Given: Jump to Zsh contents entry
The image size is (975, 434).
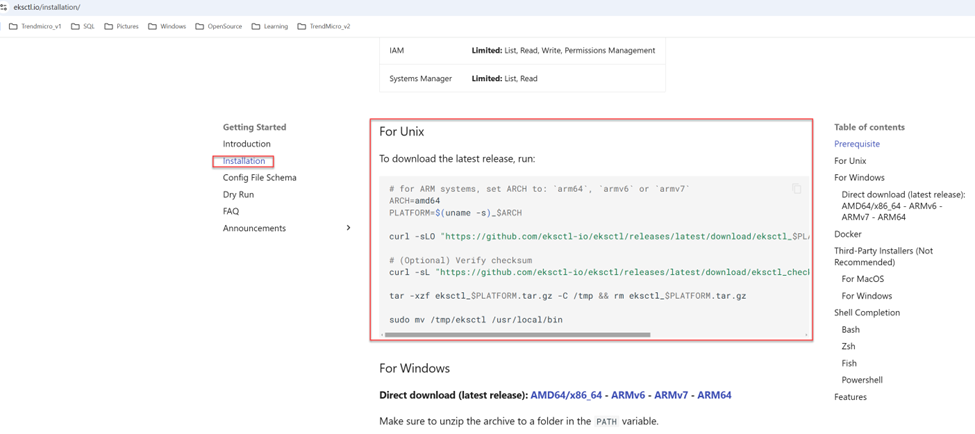Looking at the screenshot, I should coord(848,346).
